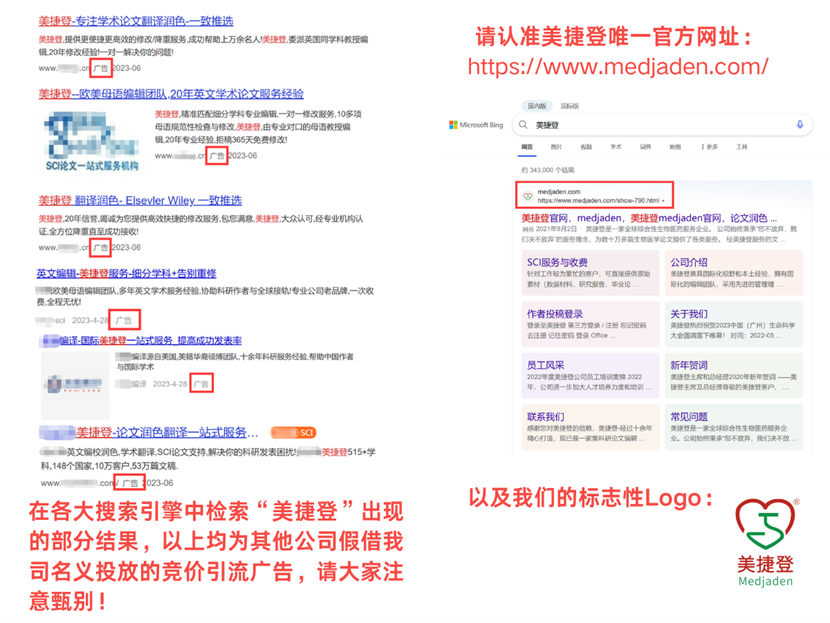Select the 地图 maps tab
Viewport: 830px width, 623px height.
pos(675,147)
